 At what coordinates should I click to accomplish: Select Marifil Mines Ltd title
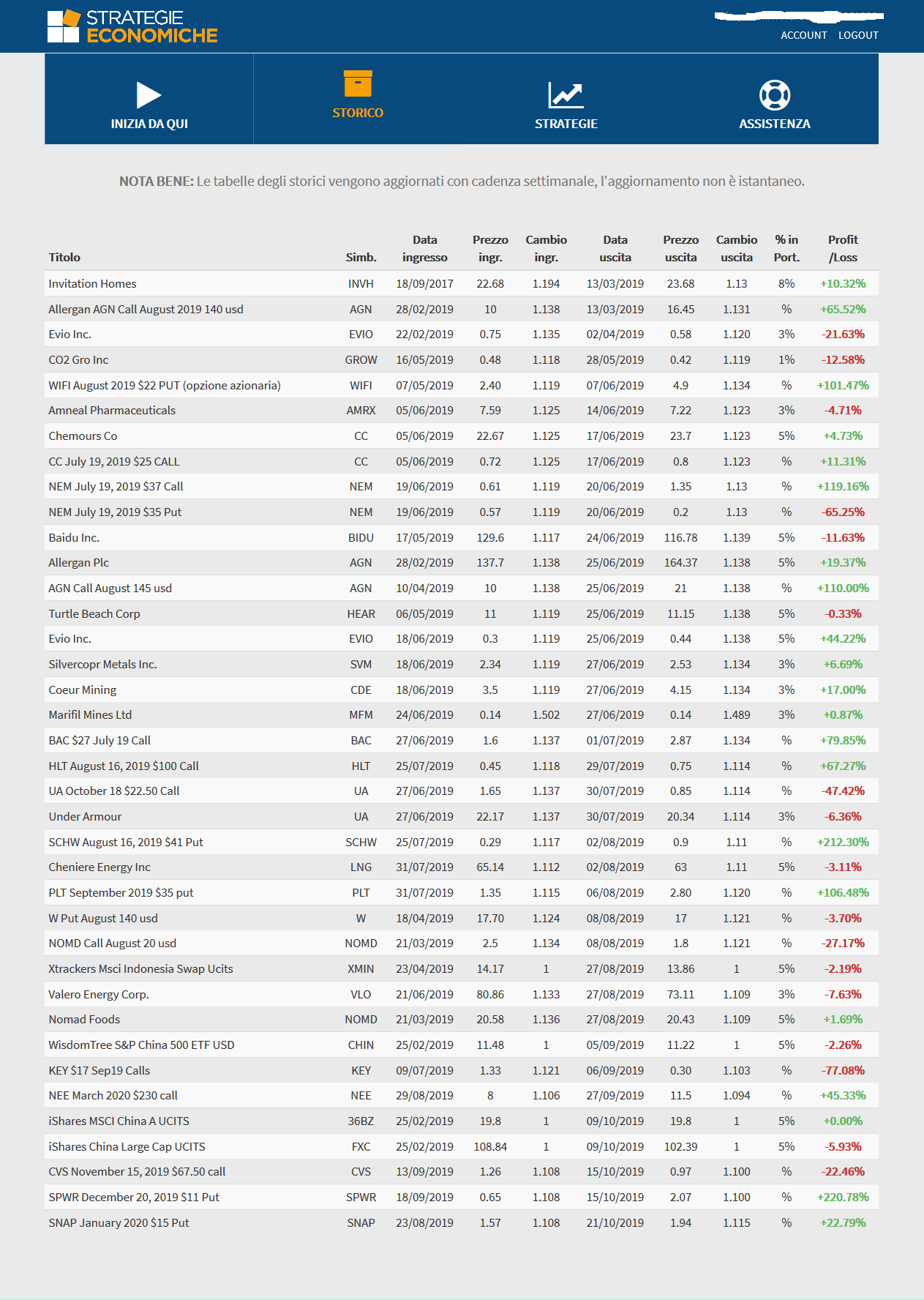pos(90,714)
